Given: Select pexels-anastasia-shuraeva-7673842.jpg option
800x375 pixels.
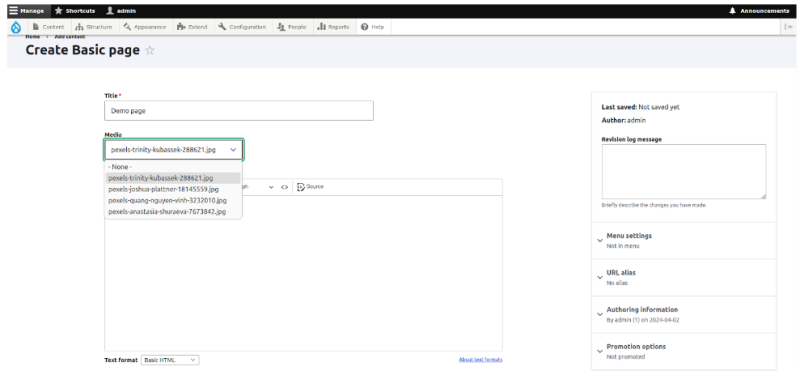Looking at the screenshot, I should (173, 211).
